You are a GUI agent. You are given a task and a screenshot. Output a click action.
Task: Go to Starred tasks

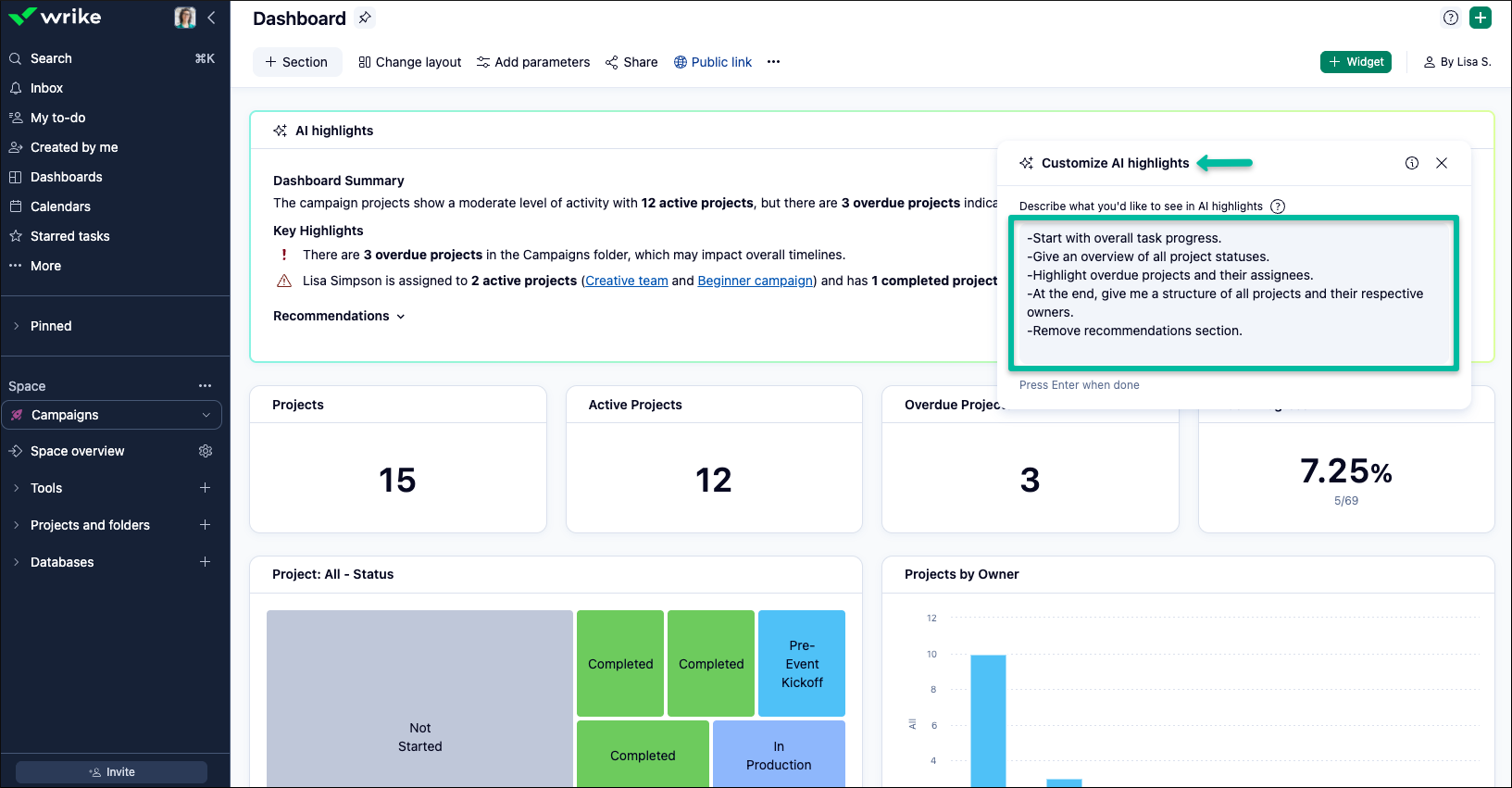point(69,236)
